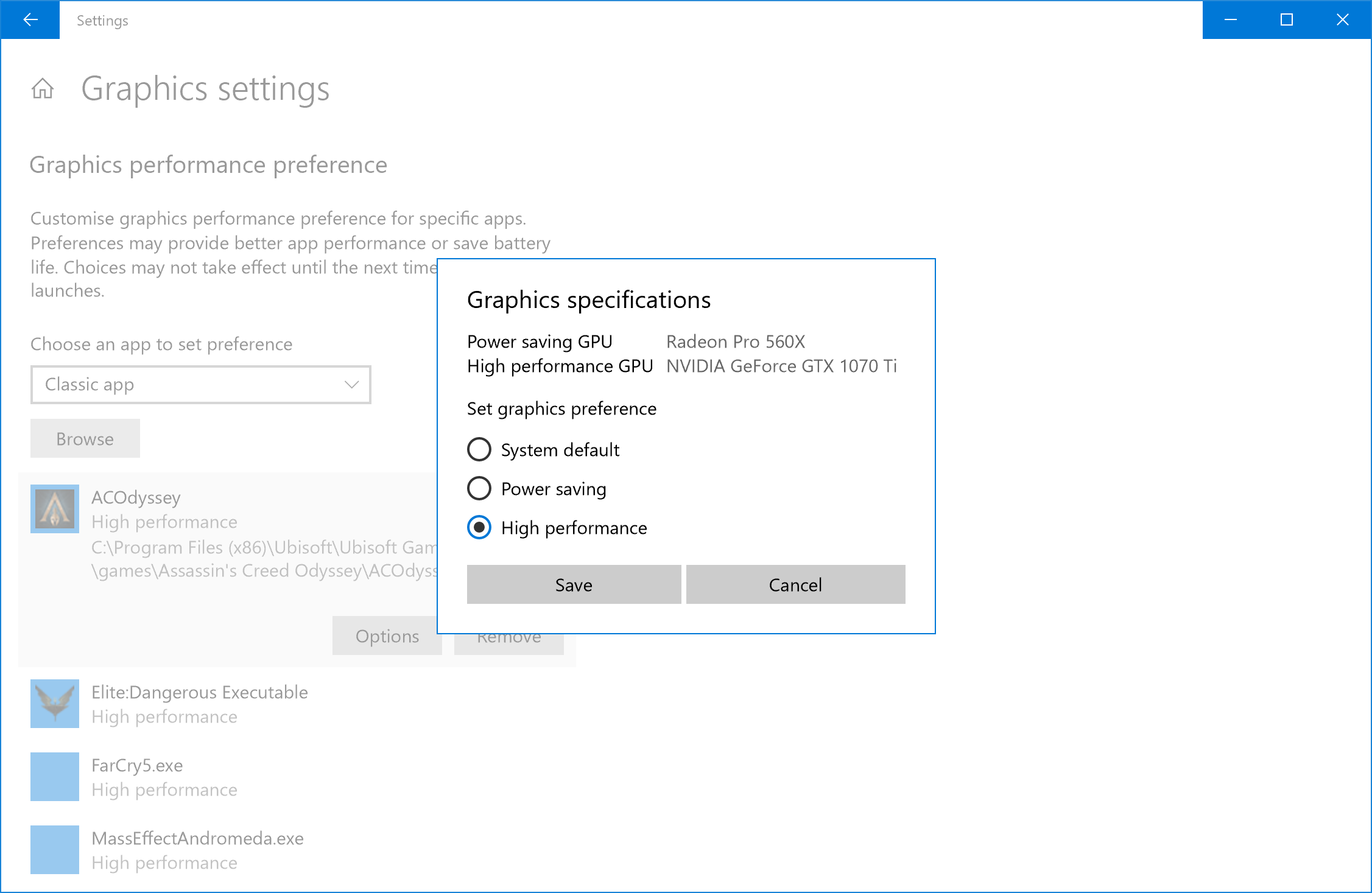1372x893 pixels.
Task: Maximize the Settings window
Action: pos(1287,19)
